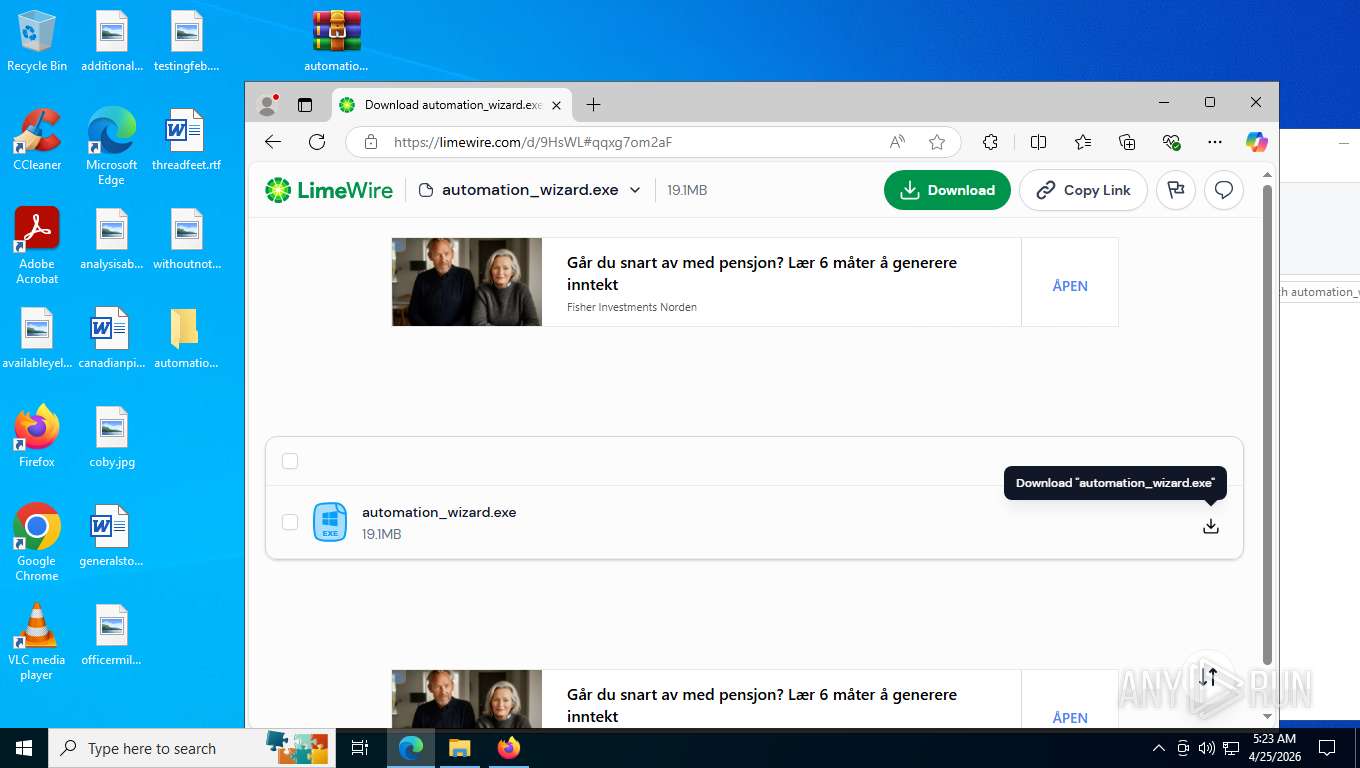The image size is (1360, 768).
Task: Select the Download automation_wizard.exe browser tab
Action: coord(451,105)
